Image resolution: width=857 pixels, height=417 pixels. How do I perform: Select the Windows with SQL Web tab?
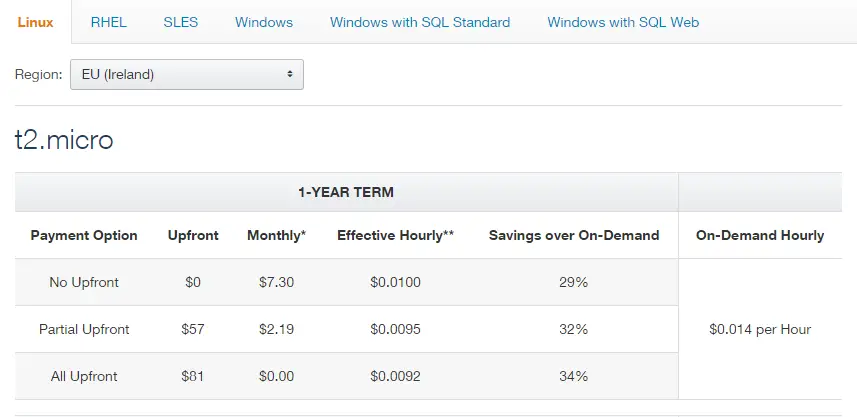[x=623, y=22]
